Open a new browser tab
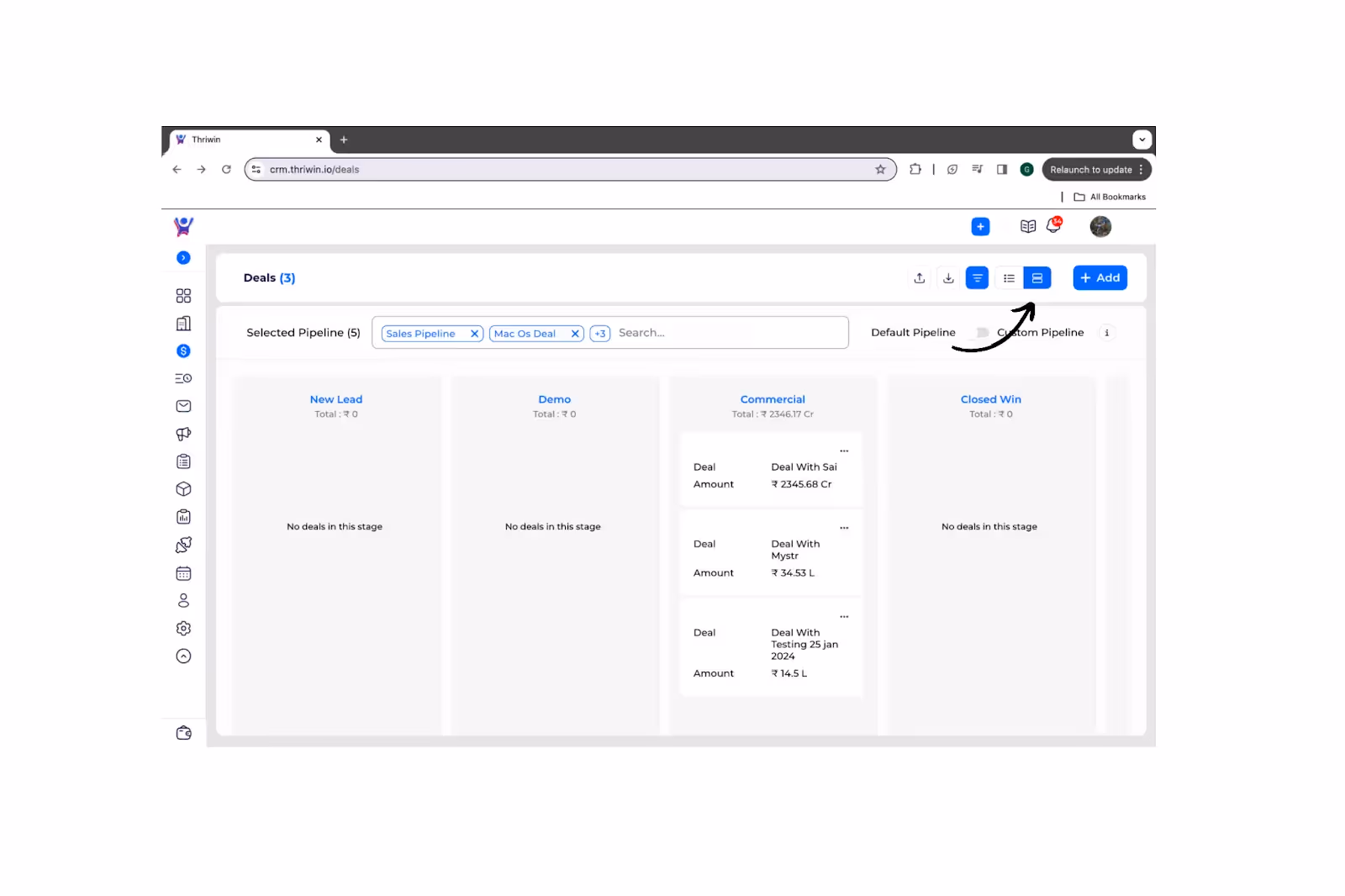1345x896 pixels. [344, 140]
